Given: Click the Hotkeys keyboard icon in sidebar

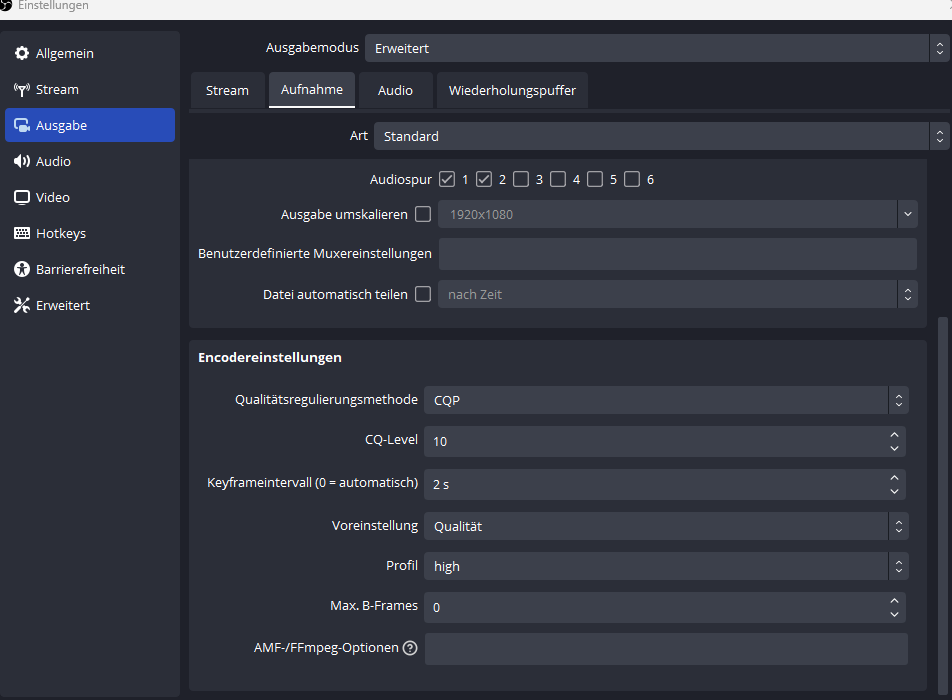Looking at the screenshot, I should pos(22,233).
